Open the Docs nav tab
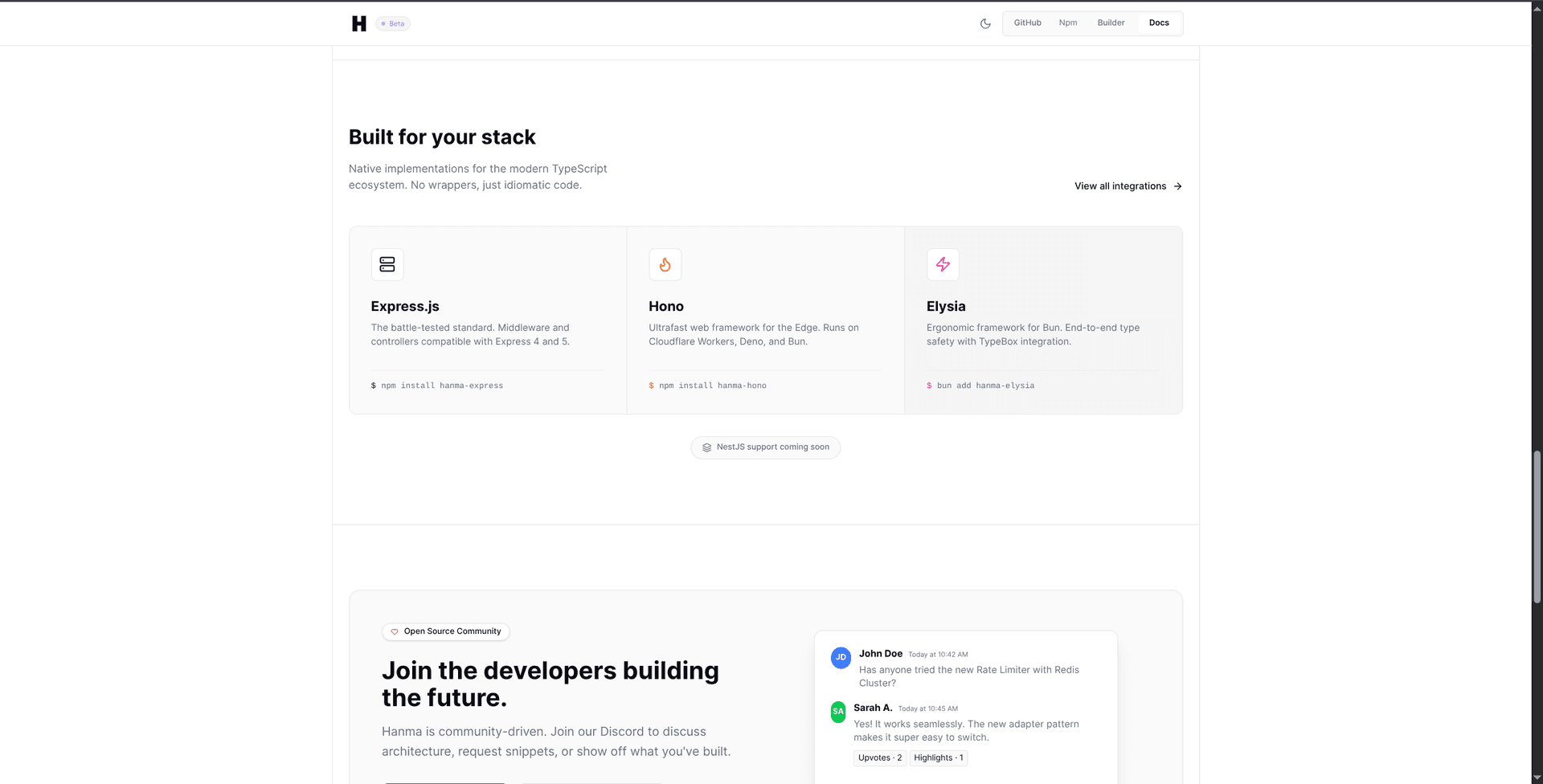Image resolution: width=1543 pixels, height=784 pixels. pyautogui.click(x=1159, y=22)
